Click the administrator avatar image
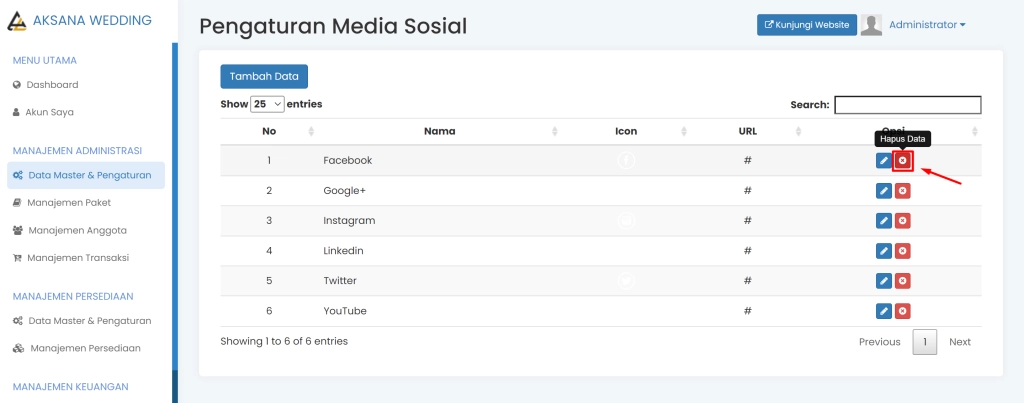Viewport: 1024px width, 403px height. click(871, 25)
